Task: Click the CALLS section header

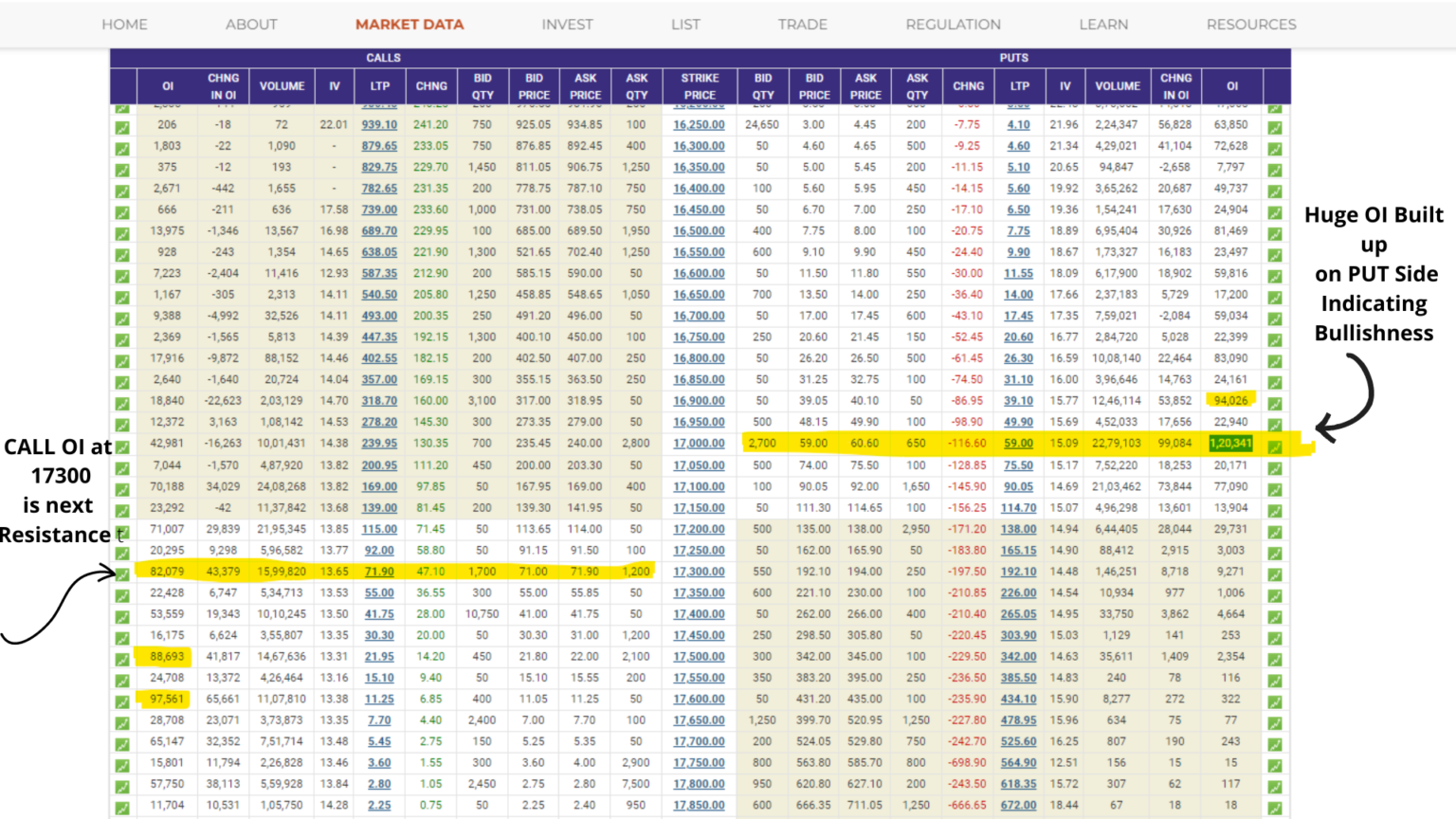Action: [x=384, y=58]
